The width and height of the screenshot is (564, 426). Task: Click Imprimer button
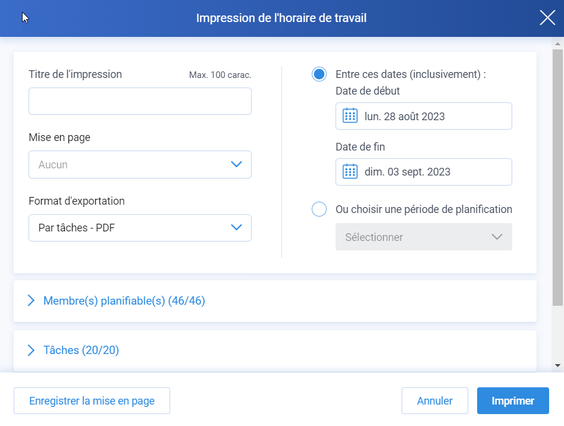513,400
